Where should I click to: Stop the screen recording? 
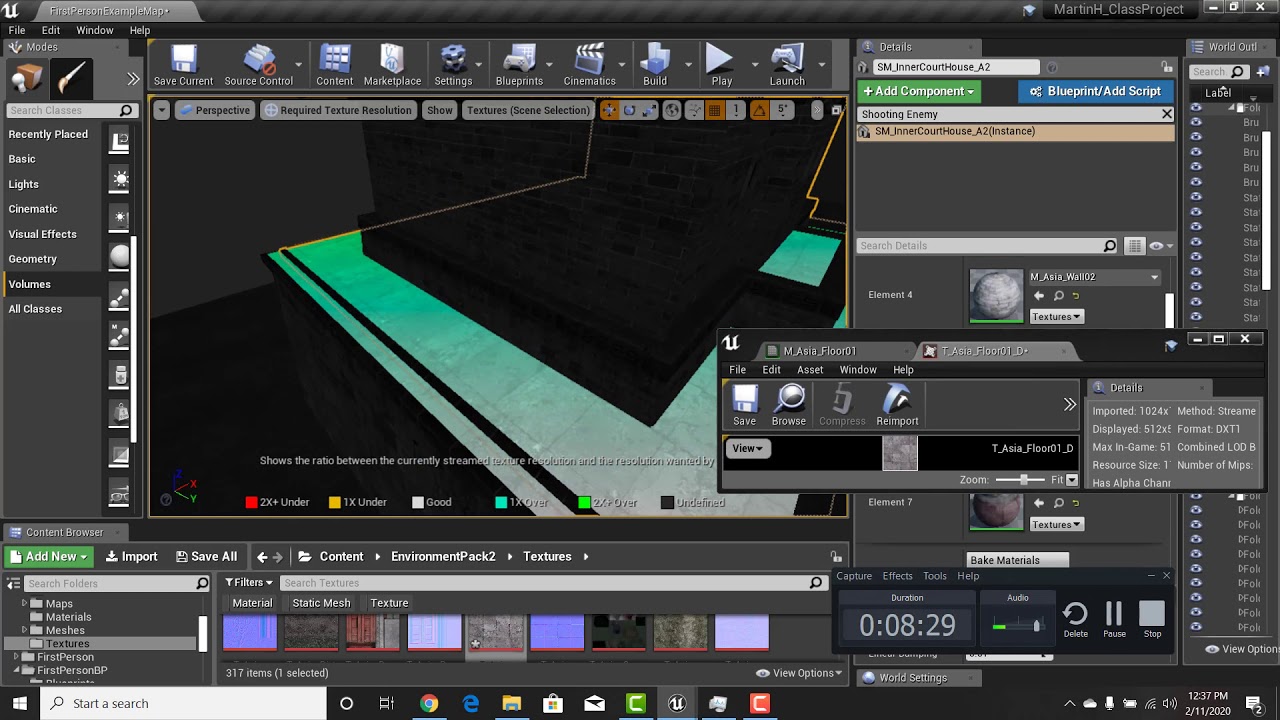click(x=1152, y=620)
